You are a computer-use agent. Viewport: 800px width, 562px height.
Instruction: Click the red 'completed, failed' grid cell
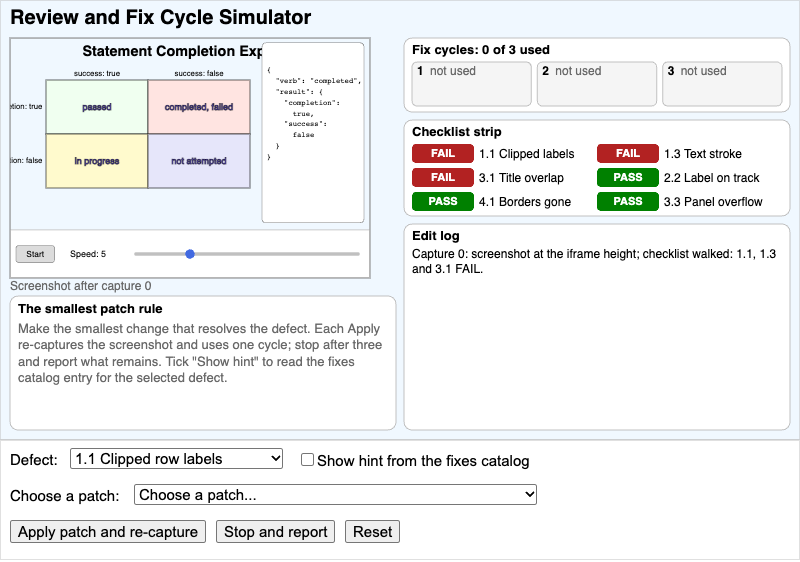(199, 107)
